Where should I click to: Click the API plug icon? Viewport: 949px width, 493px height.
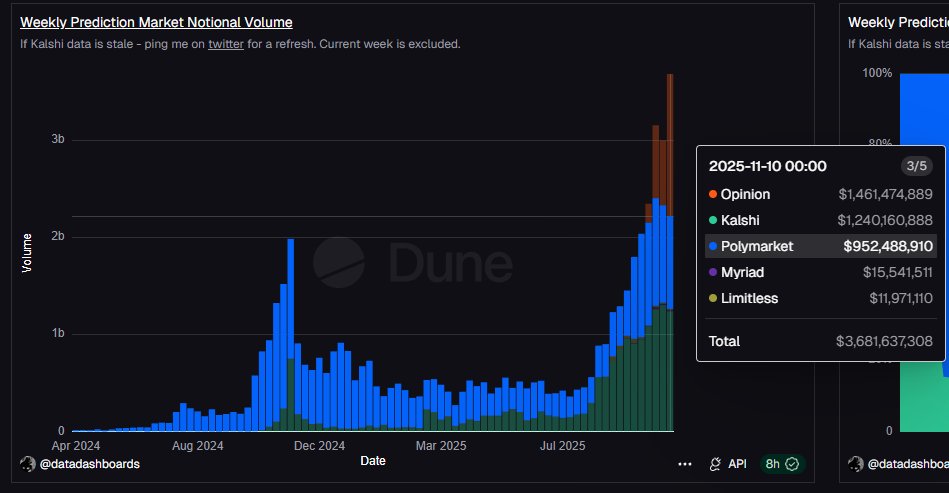(715, 464)
